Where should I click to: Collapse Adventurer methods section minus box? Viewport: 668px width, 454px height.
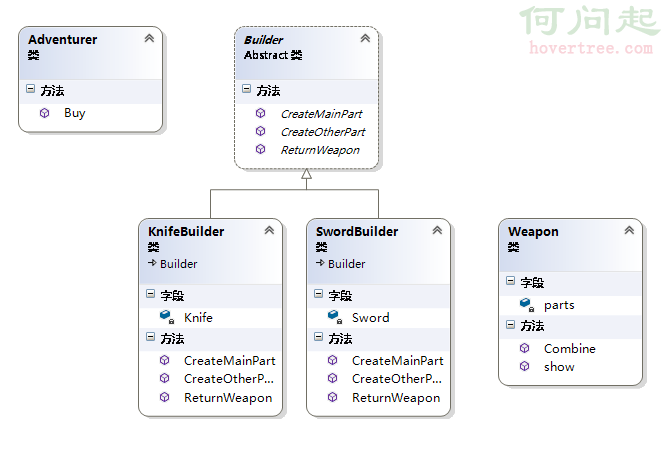point(30,89)
